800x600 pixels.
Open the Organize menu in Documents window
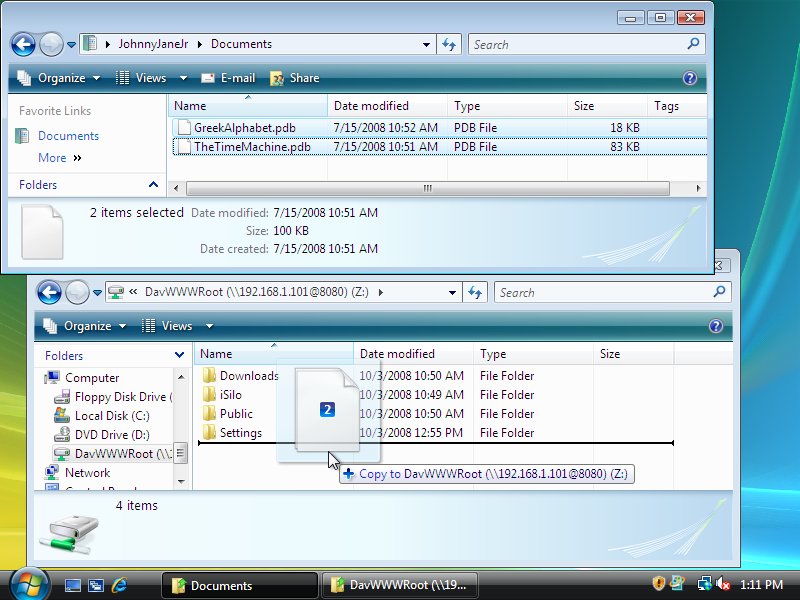pos(58,78)
